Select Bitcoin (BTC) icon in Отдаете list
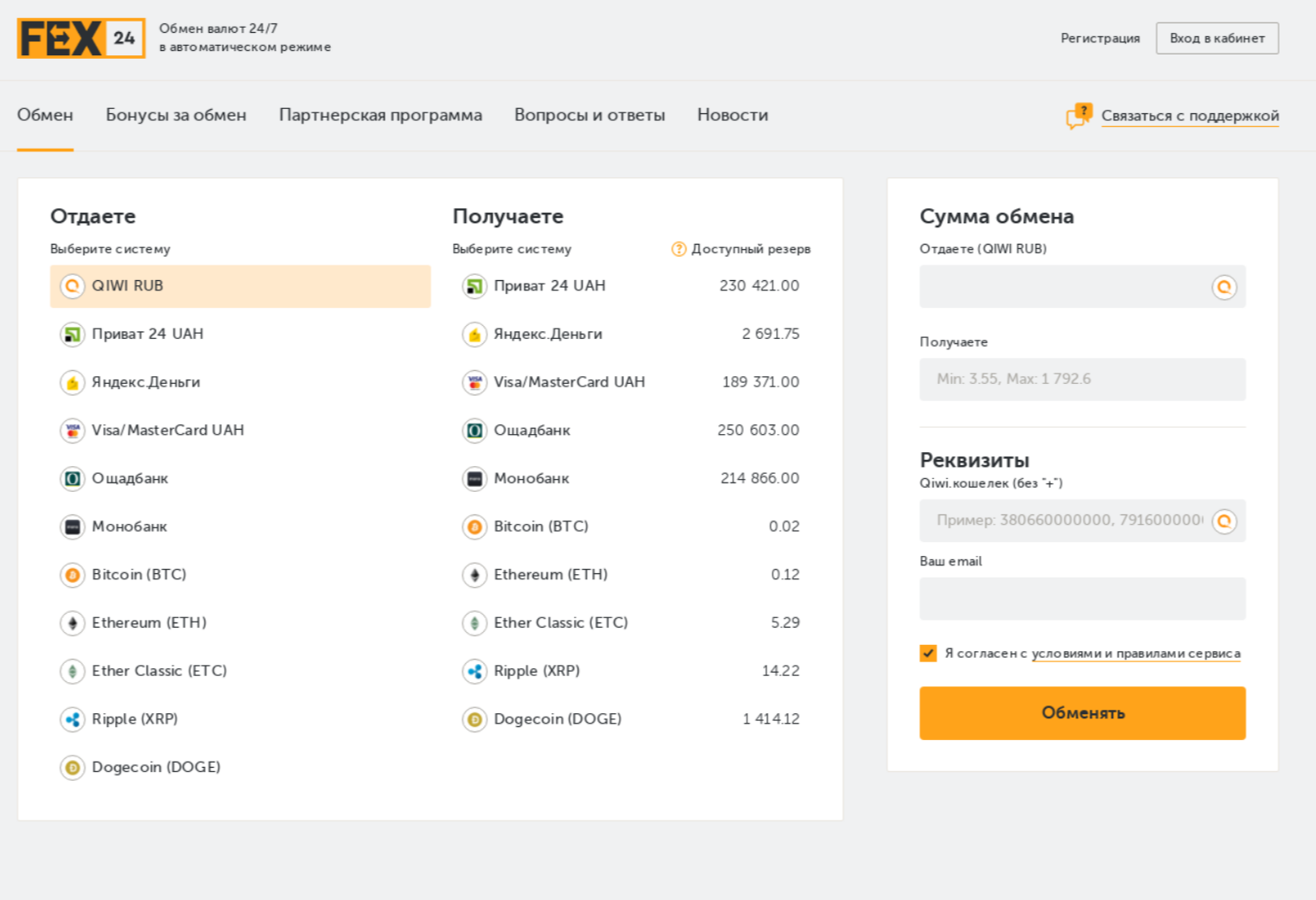The width and height of the screenshot is (1316, 900). [x=73, y=575]
